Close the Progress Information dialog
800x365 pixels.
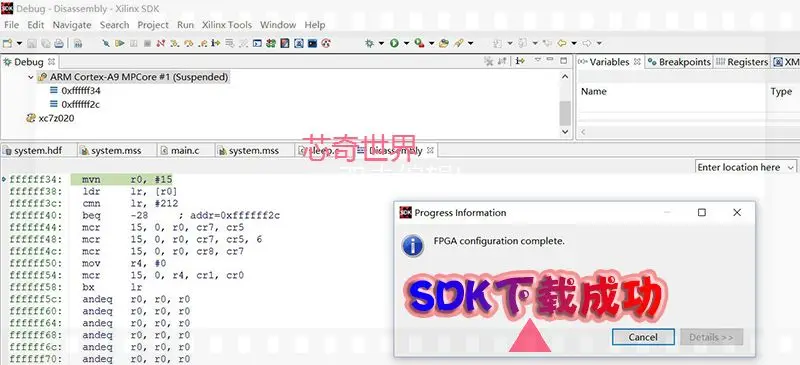(737, 212)
